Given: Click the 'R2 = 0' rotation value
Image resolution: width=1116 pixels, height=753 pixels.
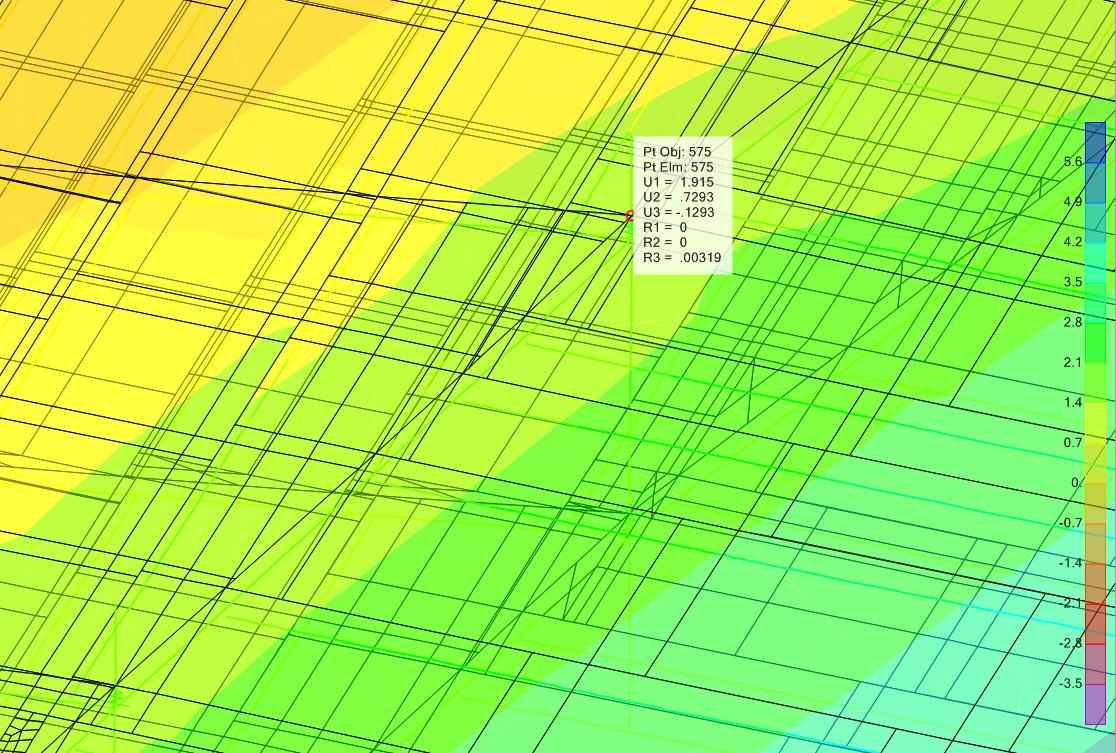Looking at the screenshot, I should tap(665, 242).
